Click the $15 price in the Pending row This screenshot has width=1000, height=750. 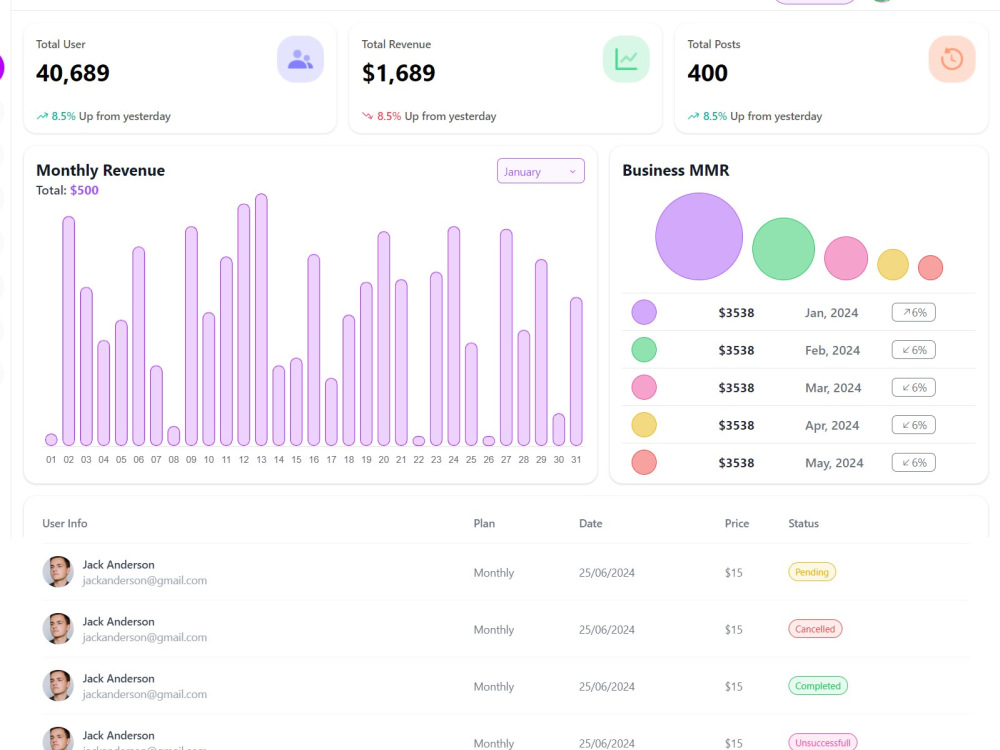(x=733, y=573)
